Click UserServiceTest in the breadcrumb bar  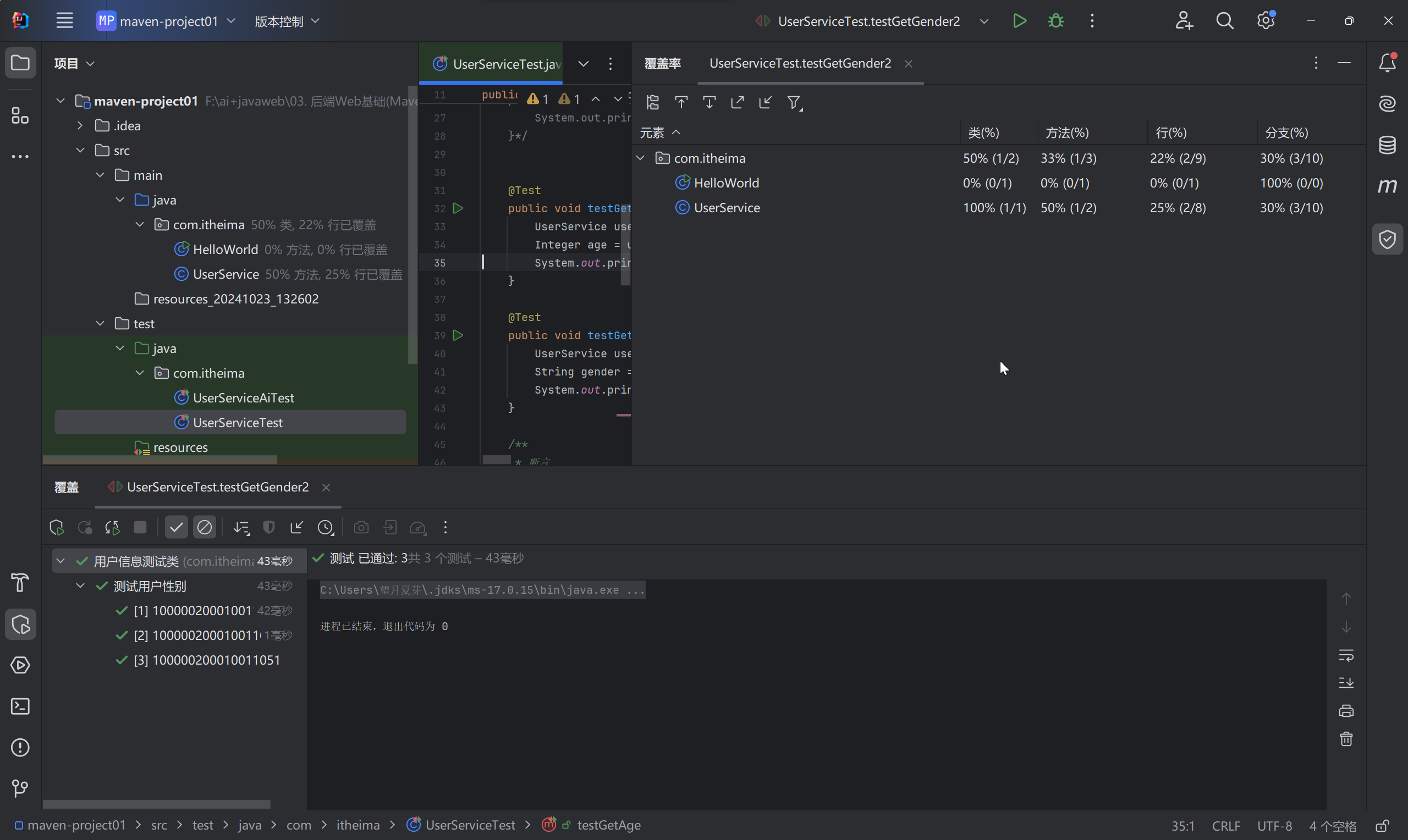(470, 825)
